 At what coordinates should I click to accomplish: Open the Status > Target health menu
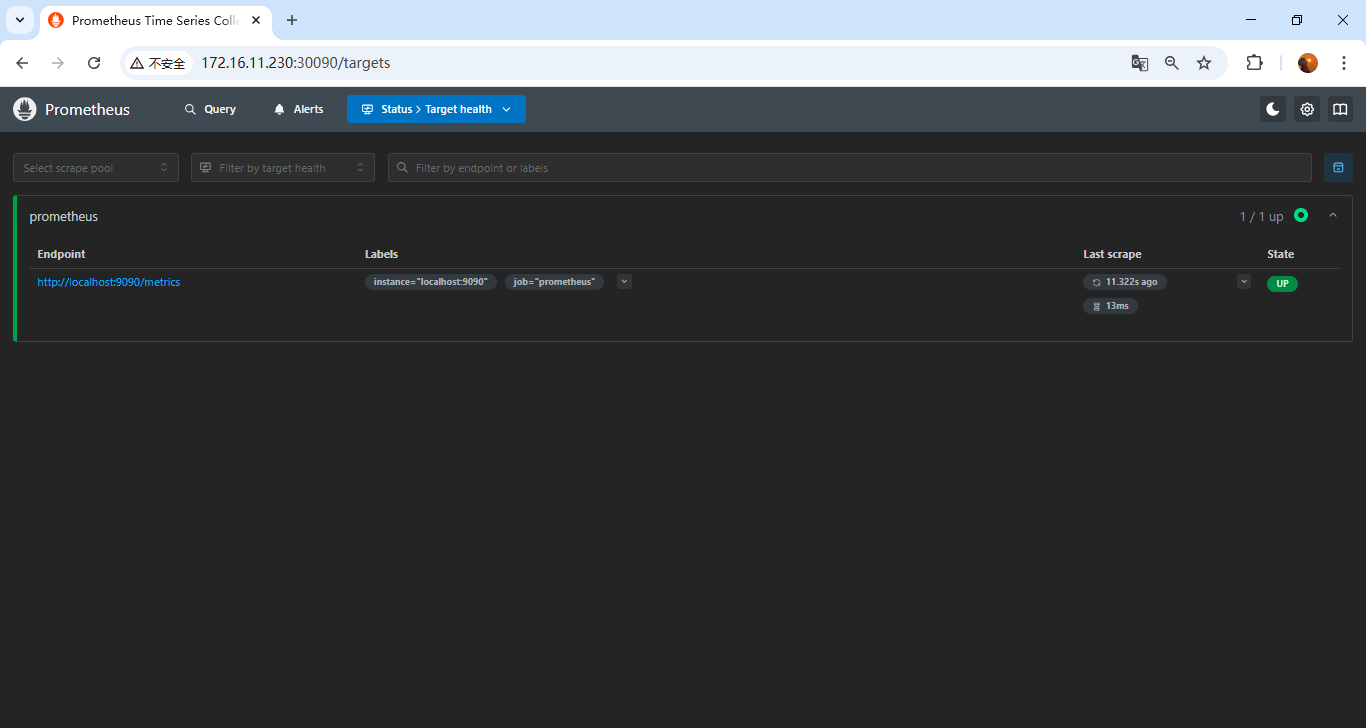436,109
